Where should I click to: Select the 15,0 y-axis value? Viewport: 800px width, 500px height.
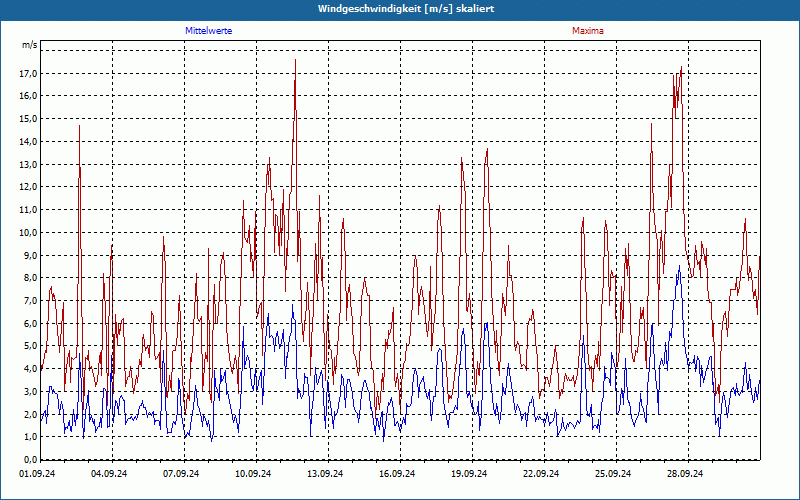click(28, 119)
